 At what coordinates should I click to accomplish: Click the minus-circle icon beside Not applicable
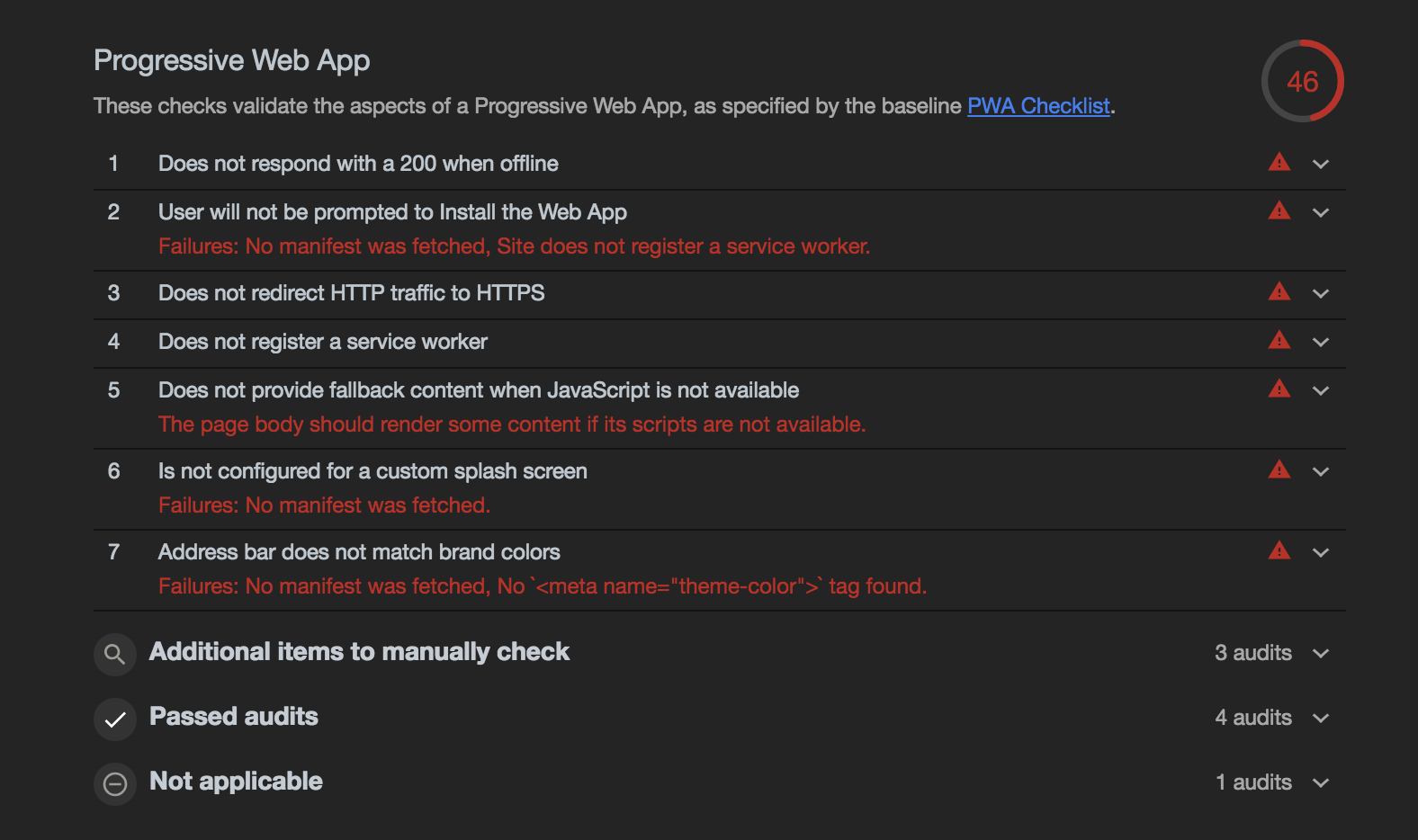(114, 783)
